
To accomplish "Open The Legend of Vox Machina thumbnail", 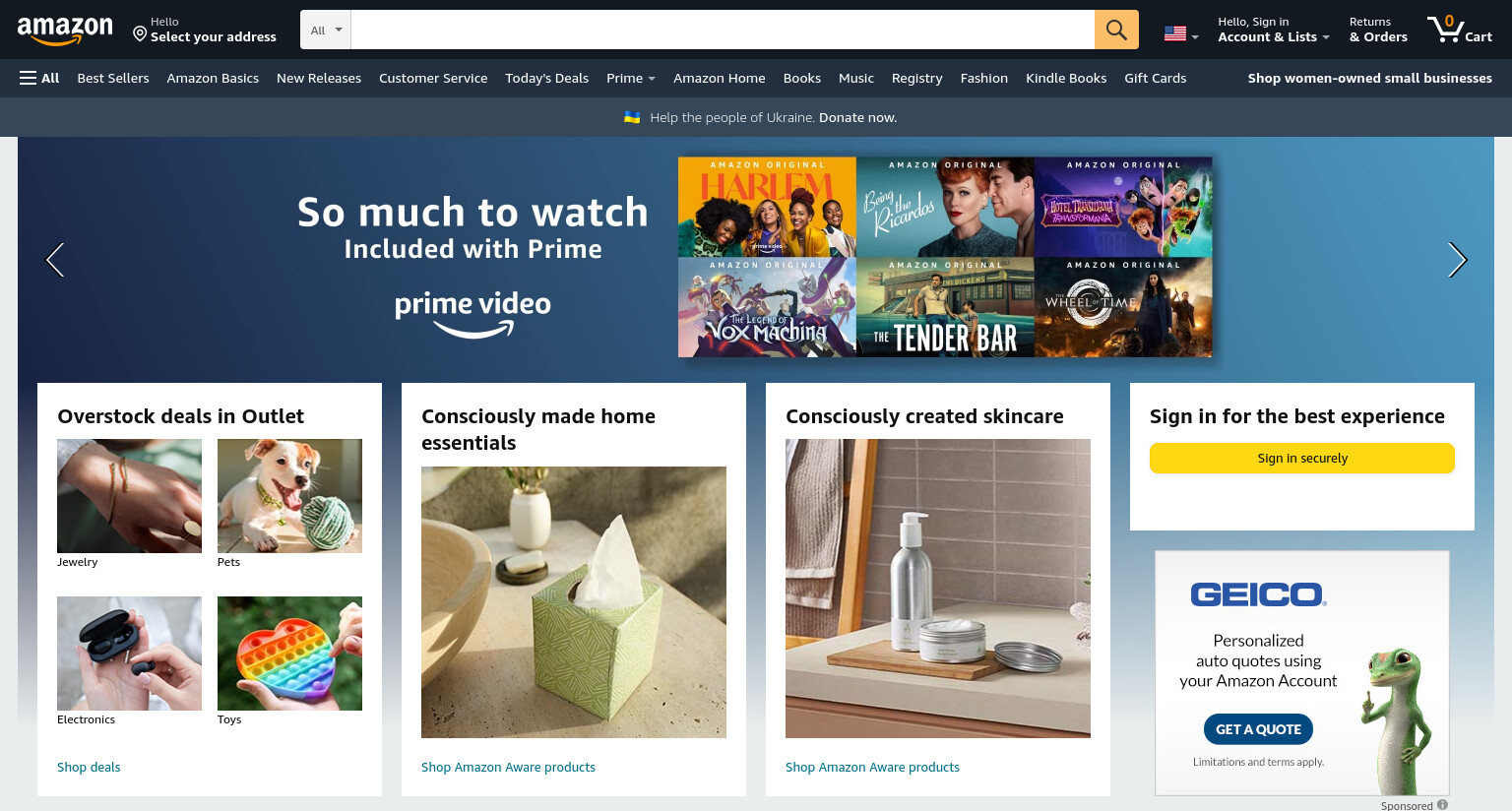I will tap(767, 307).
